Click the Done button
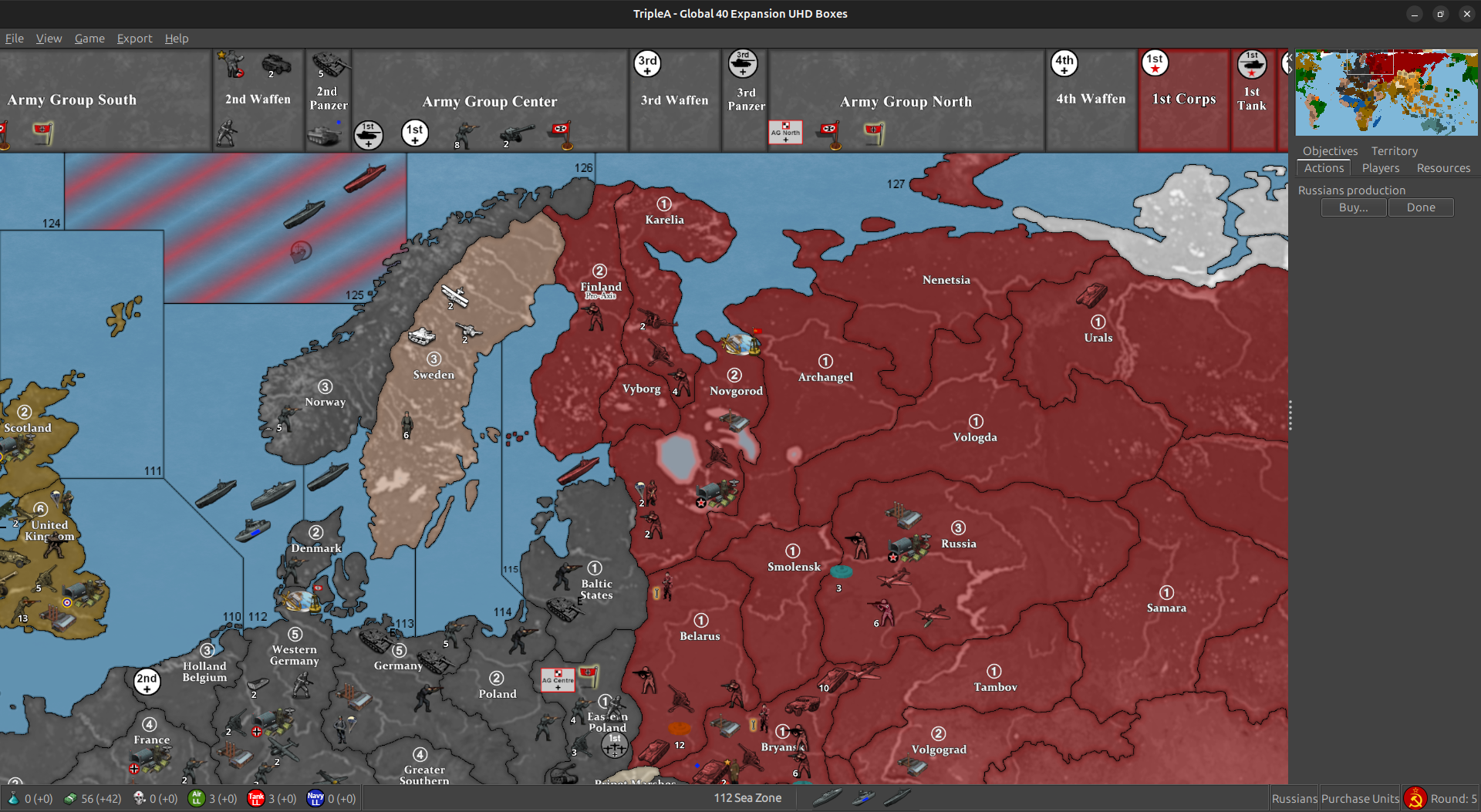This screenshot has width=1481, height=812. point(1421,207)
